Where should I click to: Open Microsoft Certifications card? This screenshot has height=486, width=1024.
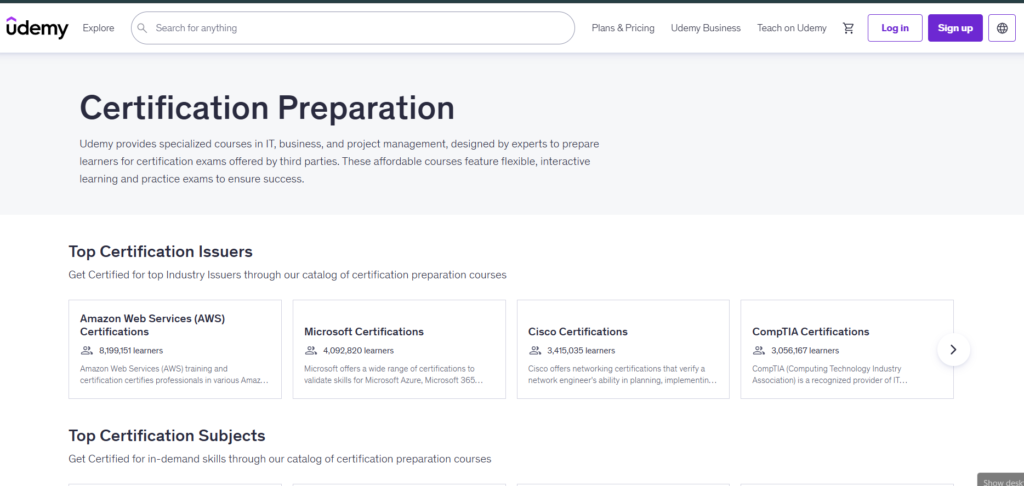pos(399,349)
